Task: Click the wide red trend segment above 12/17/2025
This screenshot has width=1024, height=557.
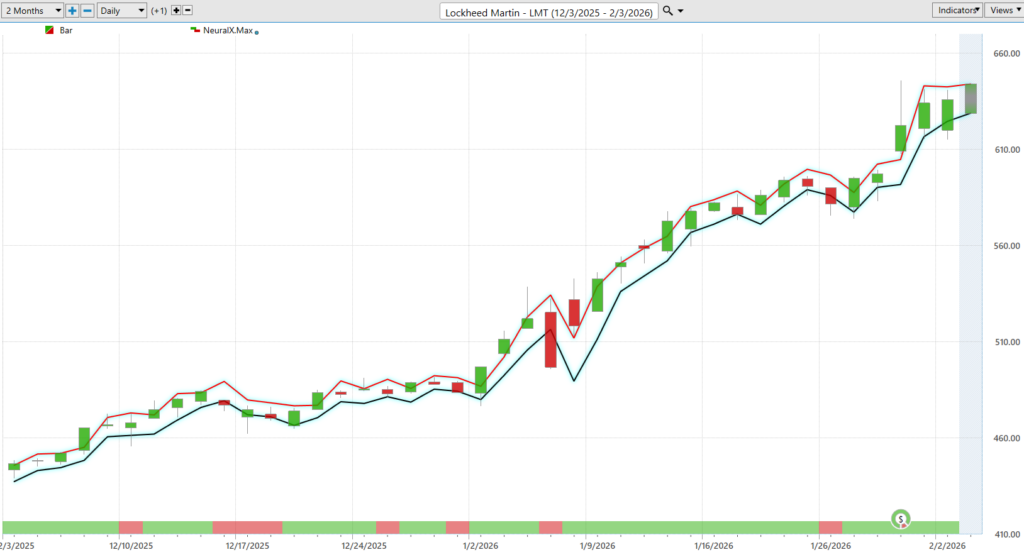Action: click(248, 526)
